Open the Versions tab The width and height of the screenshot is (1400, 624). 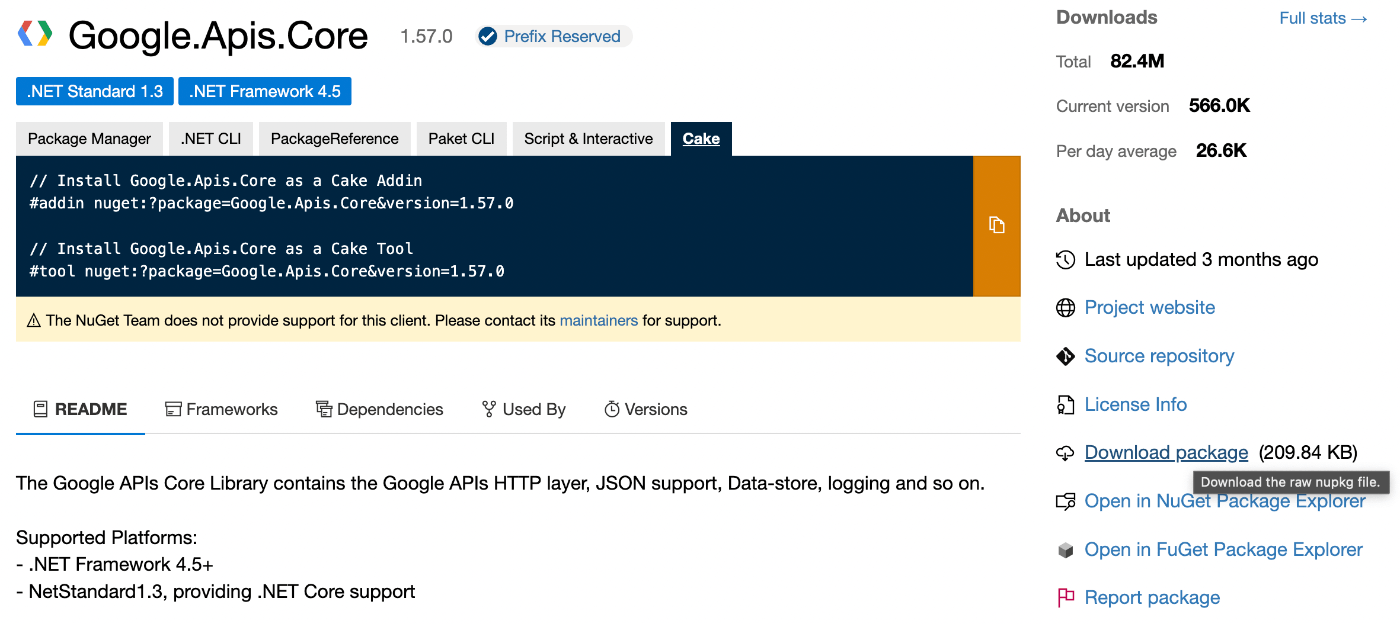click(645, 410)
